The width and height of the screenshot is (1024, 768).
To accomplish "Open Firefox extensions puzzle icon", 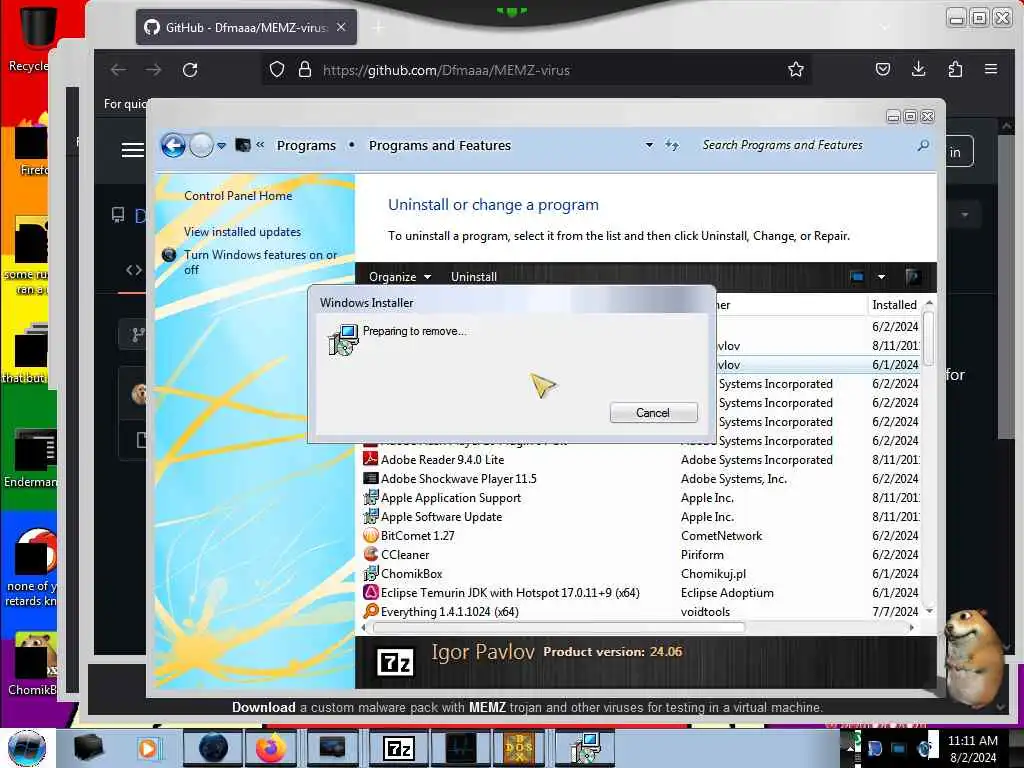I will 955,69.
